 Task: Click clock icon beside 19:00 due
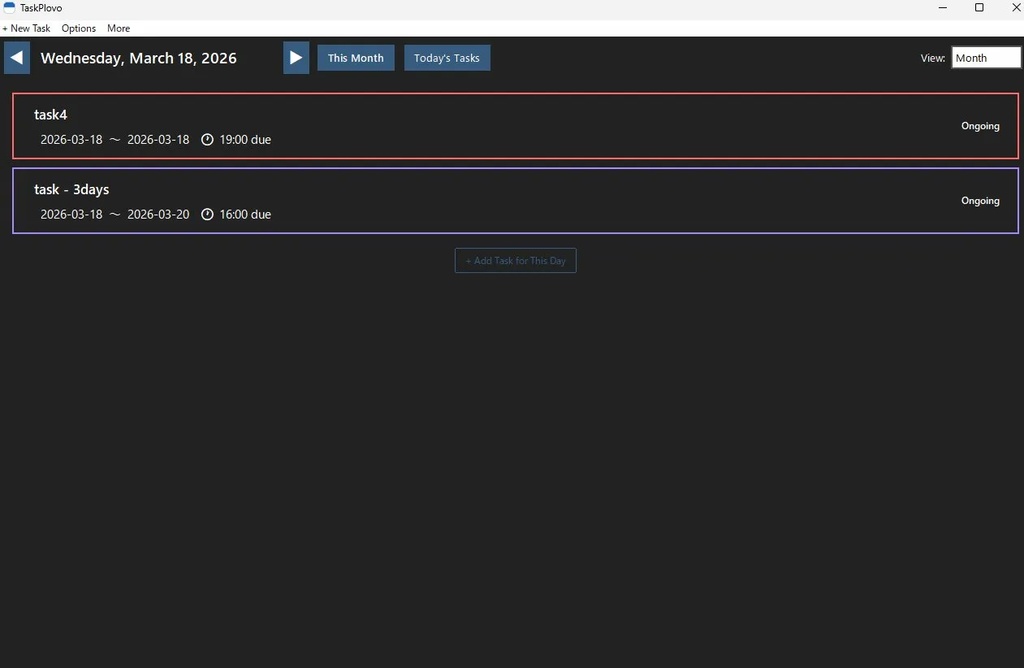tap(207, 139)
